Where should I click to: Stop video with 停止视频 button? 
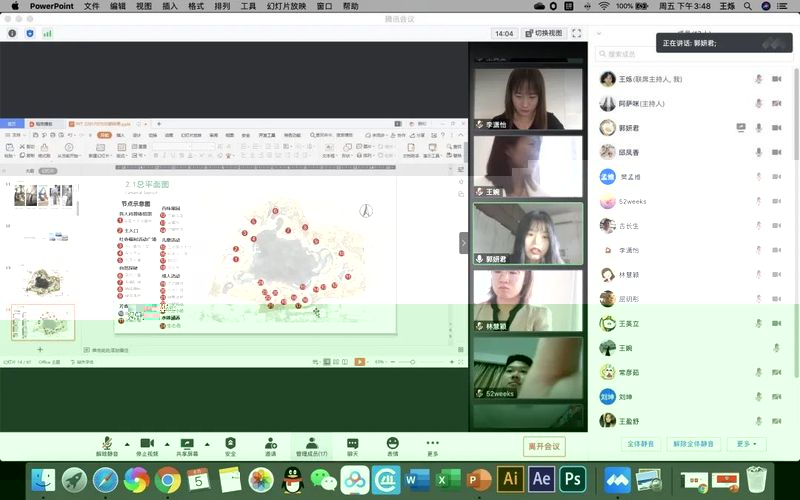coord(147,446)
